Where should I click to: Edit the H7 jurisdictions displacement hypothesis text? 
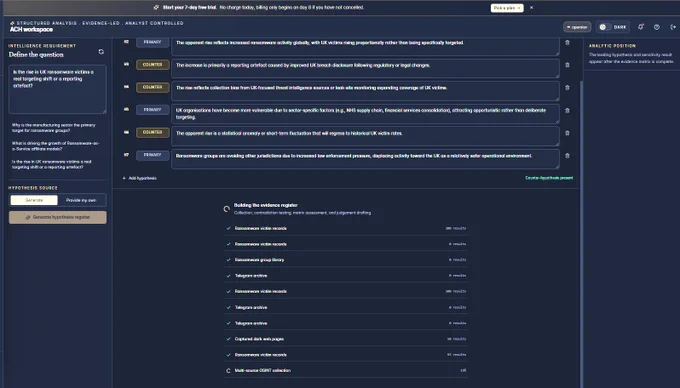(365, 159)
